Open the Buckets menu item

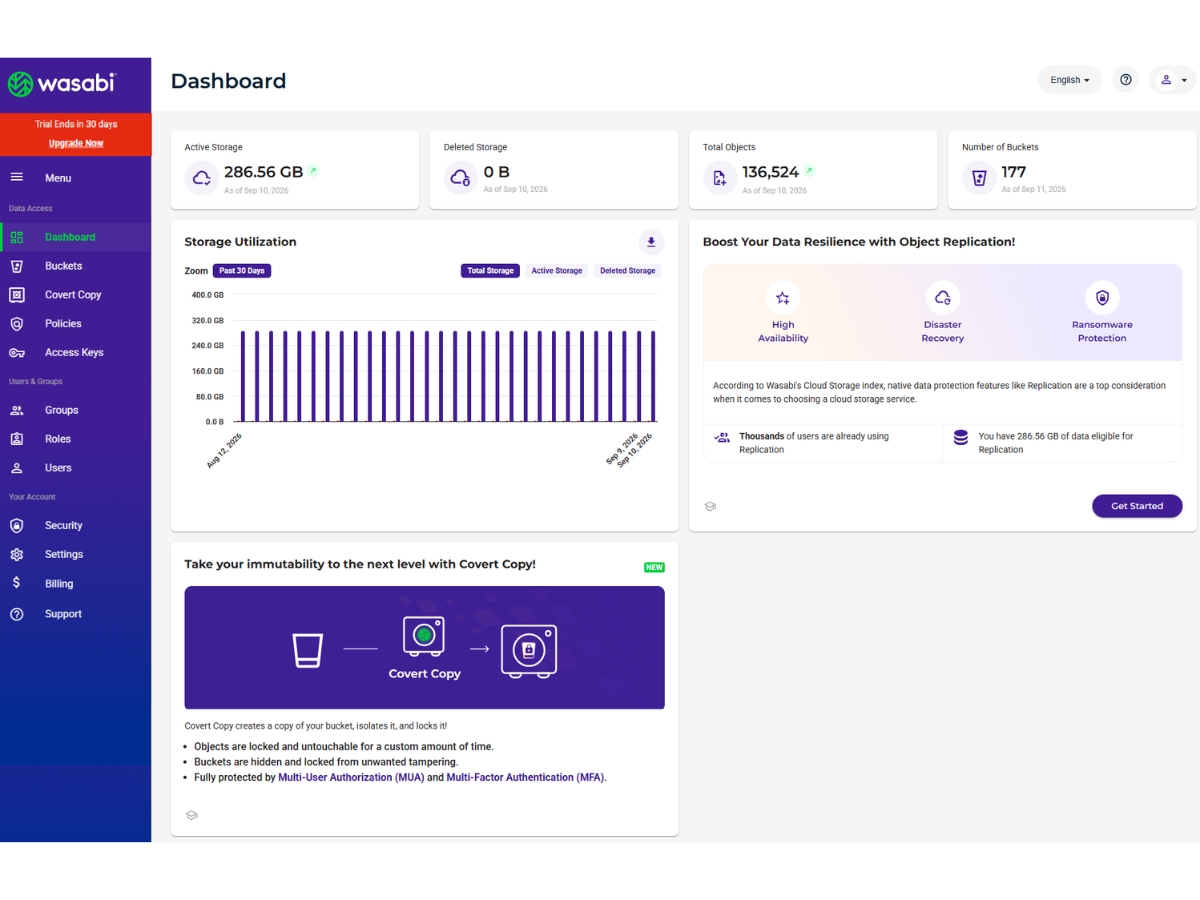click(75, 266)
